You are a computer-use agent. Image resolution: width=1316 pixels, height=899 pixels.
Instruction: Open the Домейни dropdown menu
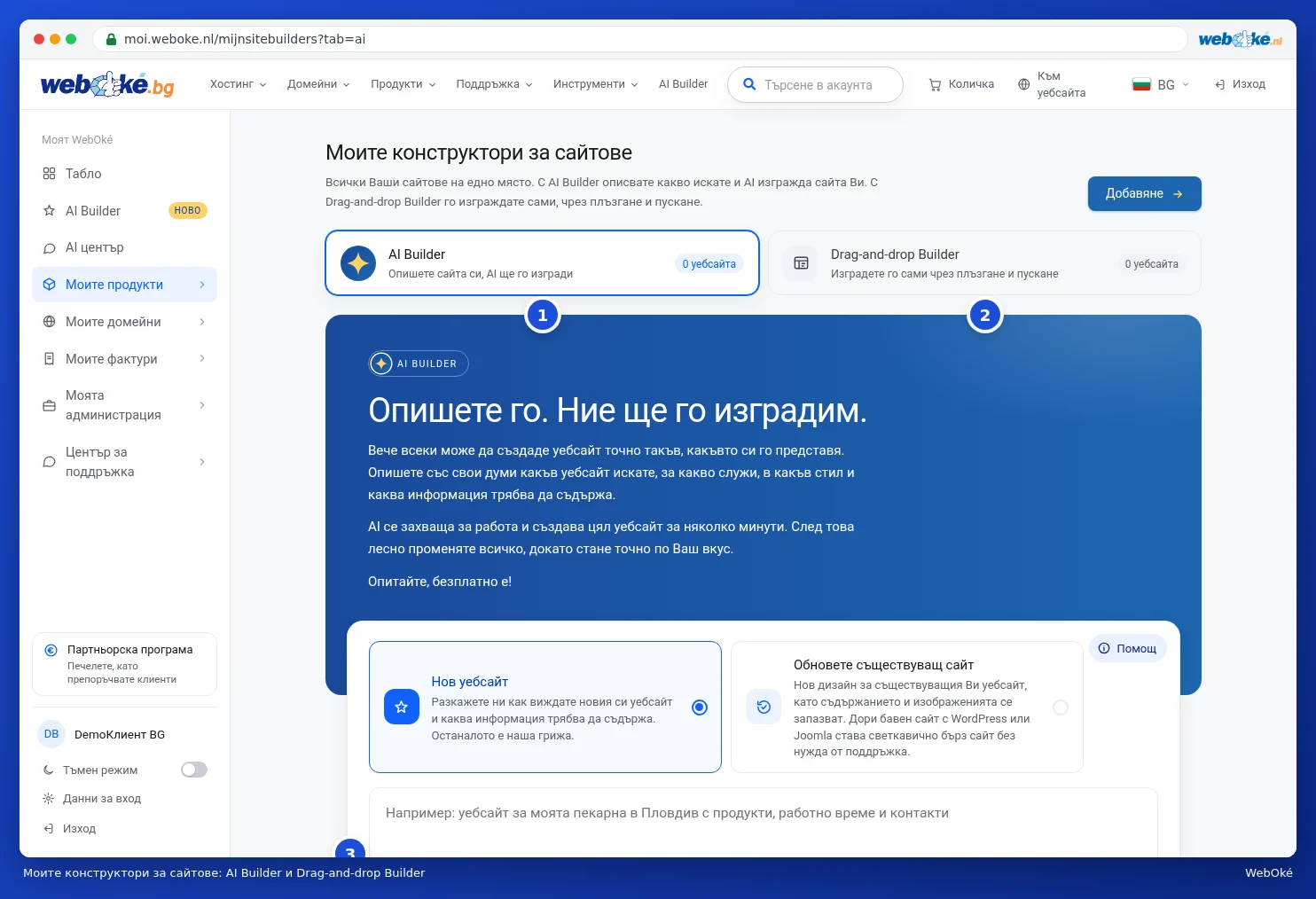point(318,84)
